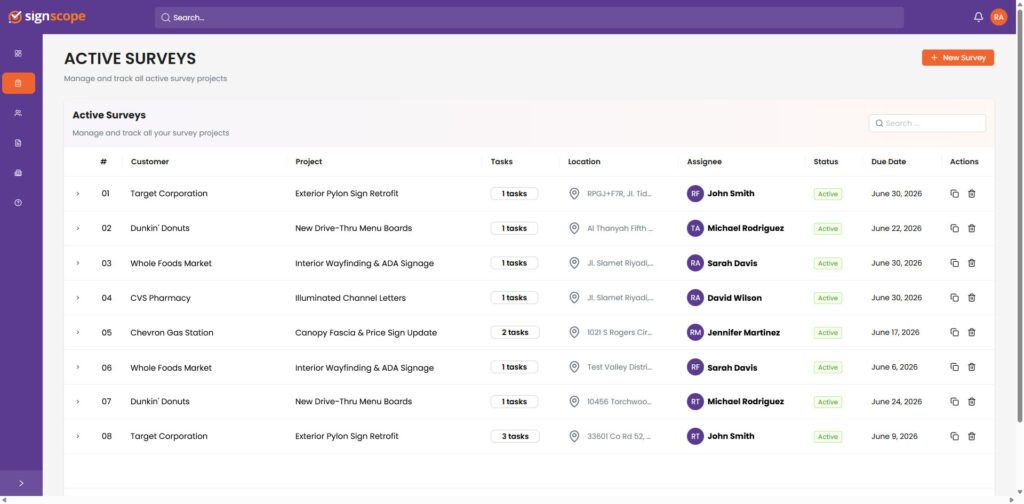
Task: Delete survey 02 Dunkin' Donuts
Action: point(972,228)
